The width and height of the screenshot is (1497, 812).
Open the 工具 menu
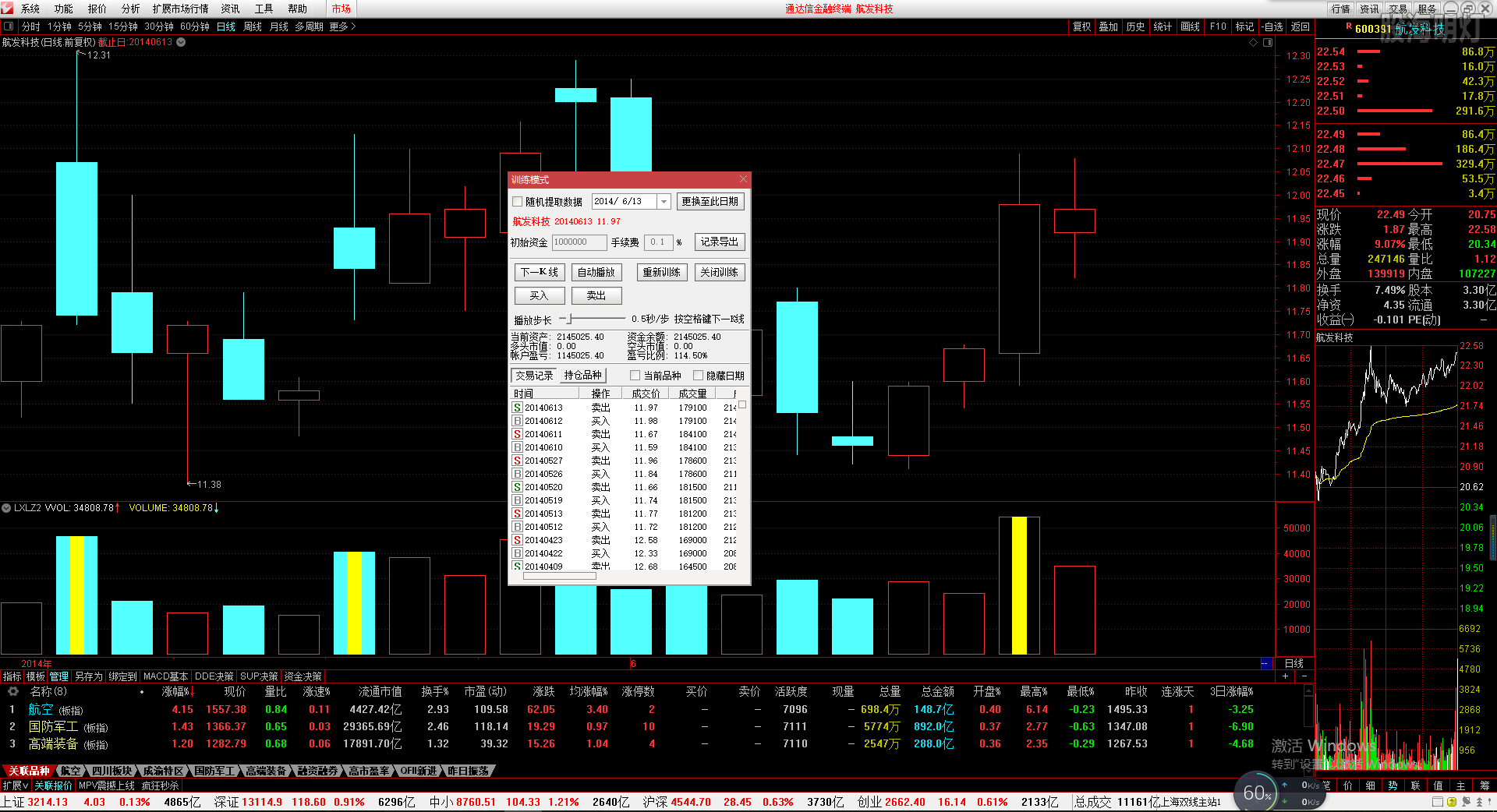[264, 9]
